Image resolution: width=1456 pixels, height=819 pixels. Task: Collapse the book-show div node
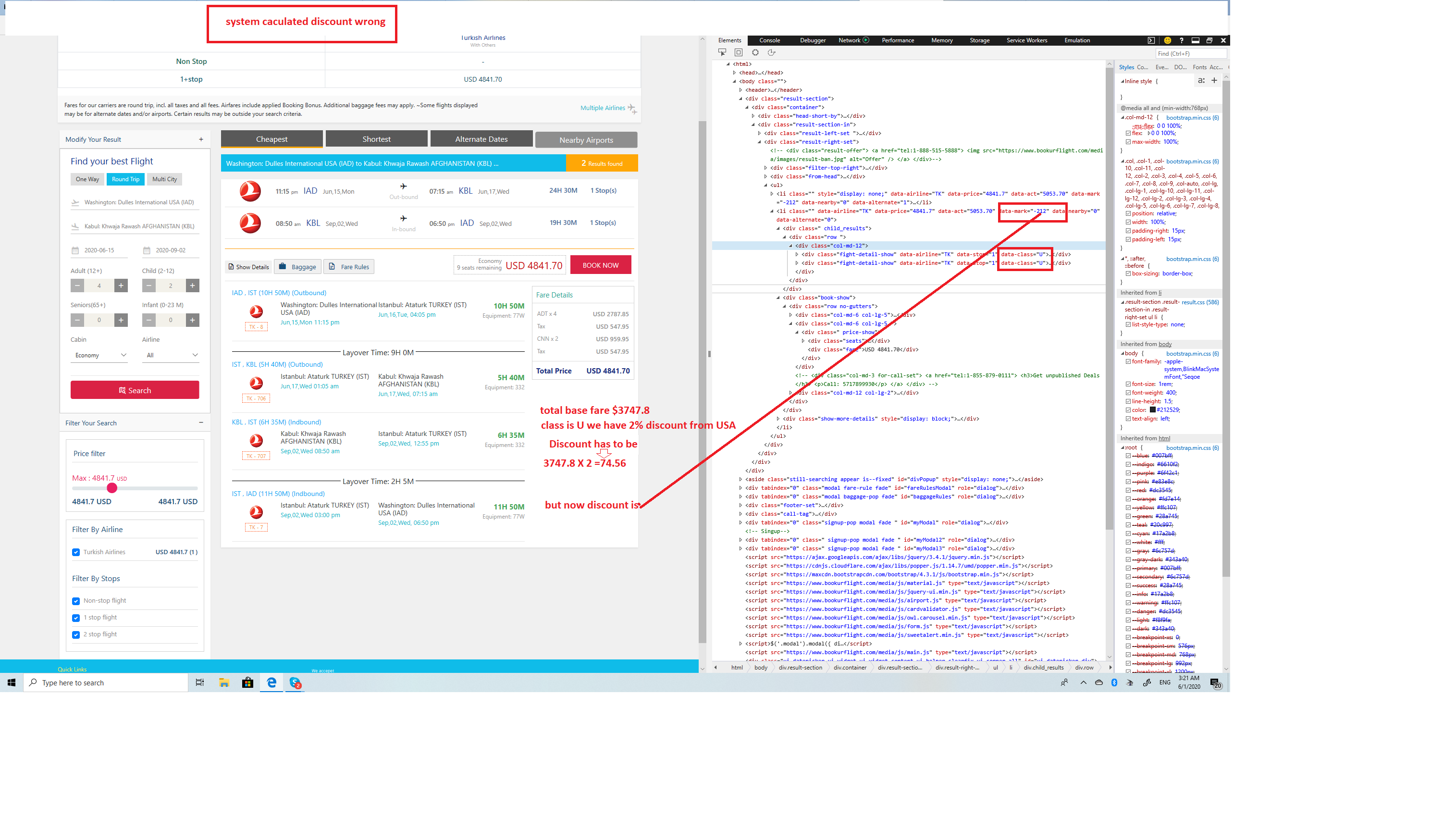click(x=778, y=298)
